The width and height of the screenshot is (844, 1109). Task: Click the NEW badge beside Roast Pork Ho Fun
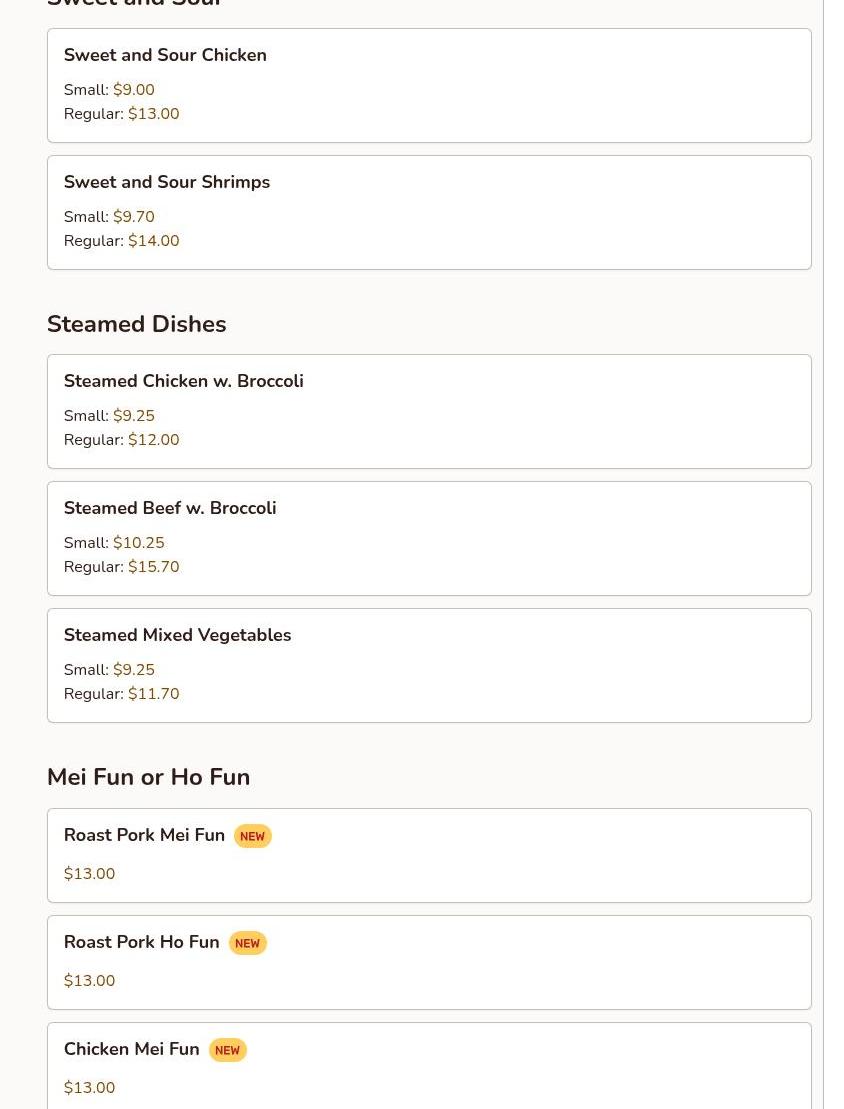tap(247, 943)
